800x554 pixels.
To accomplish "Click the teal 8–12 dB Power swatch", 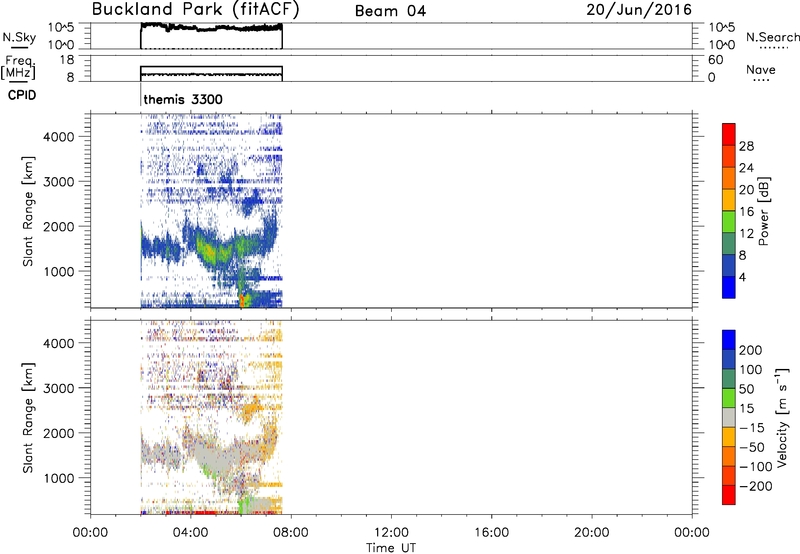I will (x=729, y=243).
